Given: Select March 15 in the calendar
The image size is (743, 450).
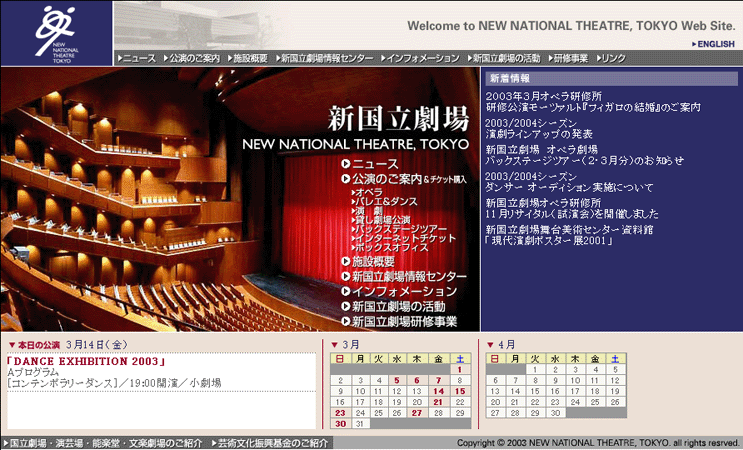Looking at the screenshot, I should coord(460,391).
